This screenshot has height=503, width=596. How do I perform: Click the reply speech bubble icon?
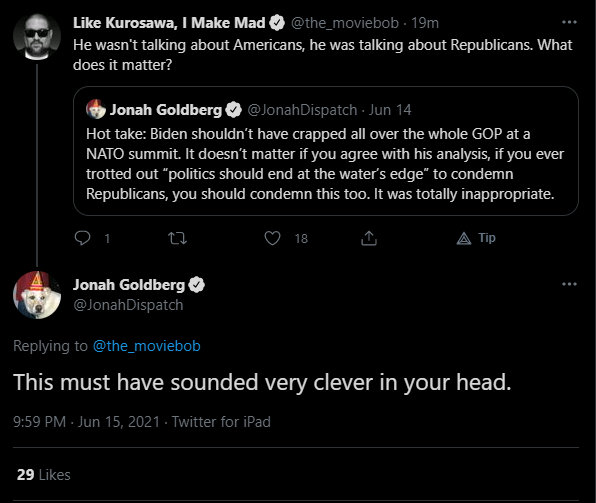[x=82, y=238]
